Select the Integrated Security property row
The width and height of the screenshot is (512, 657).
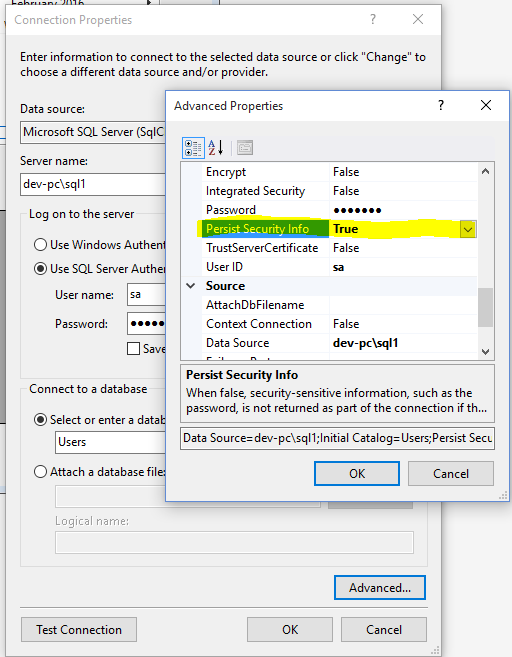(339, 191)
